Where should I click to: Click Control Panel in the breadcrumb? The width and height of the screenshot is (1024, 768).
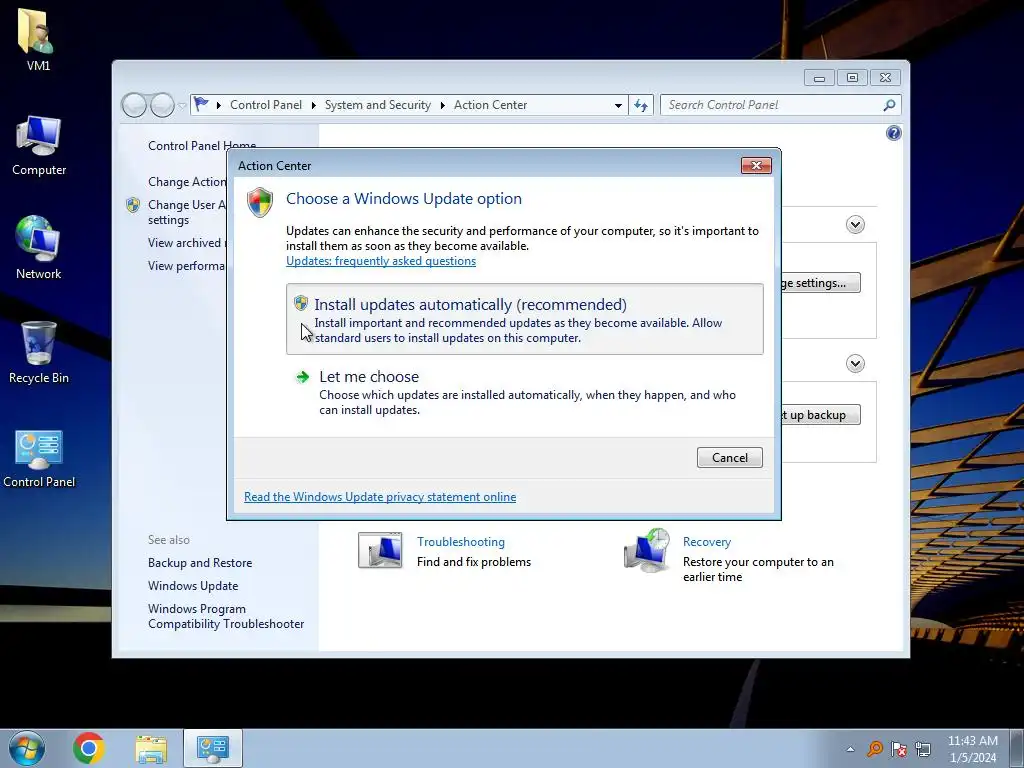pos(266,105)
